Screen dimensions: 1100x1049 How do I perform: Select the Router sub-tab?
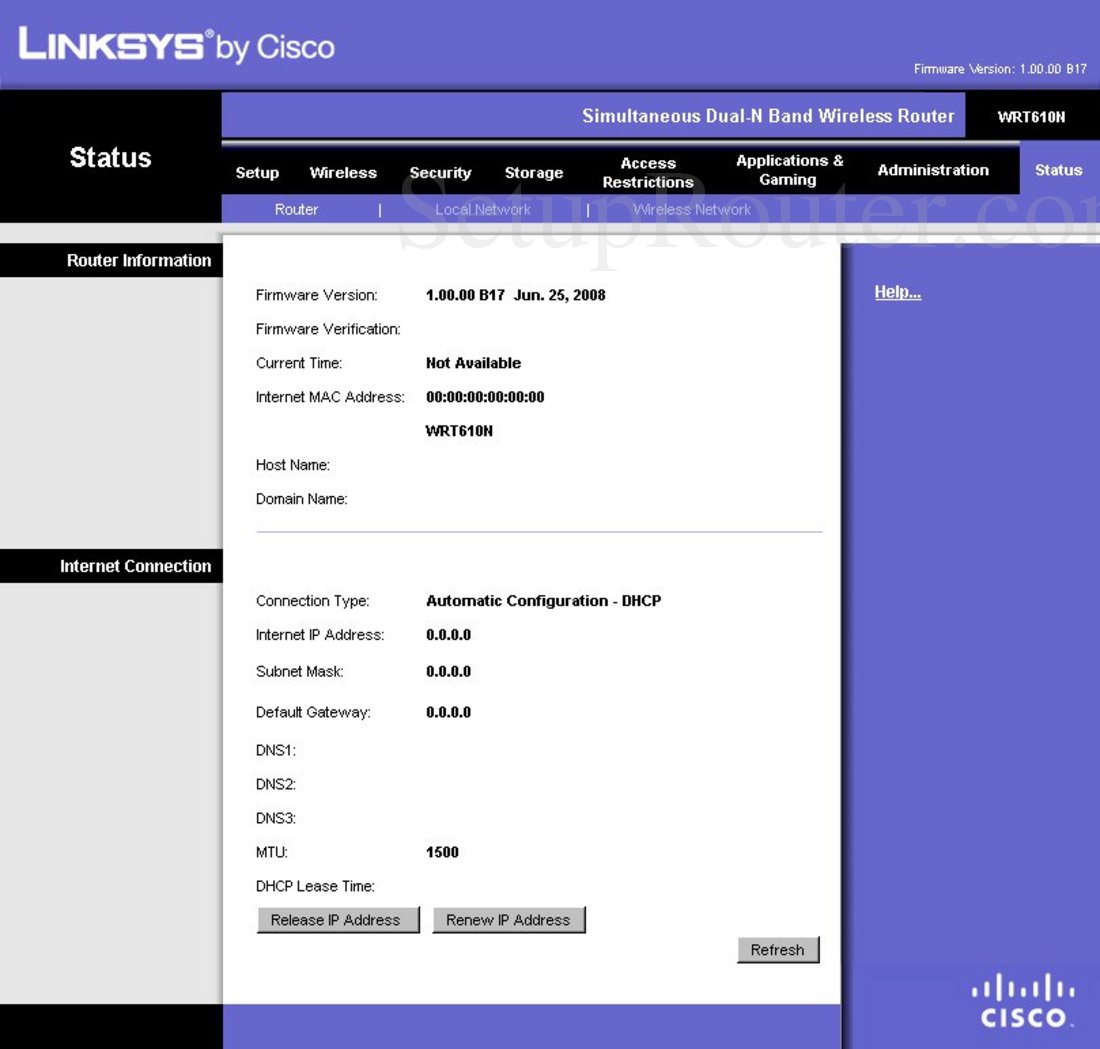click(x=296, y=209)
